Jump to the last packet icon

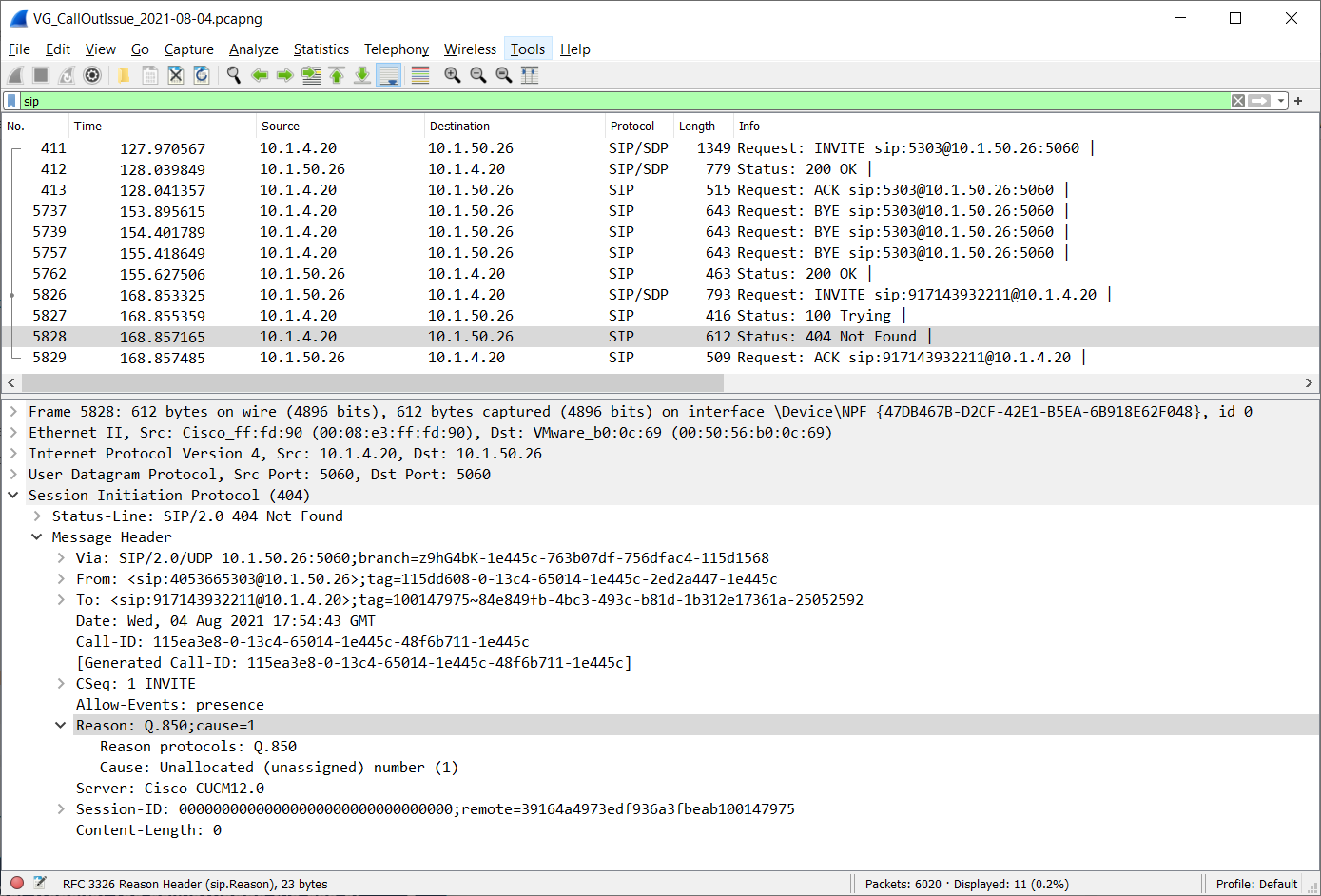[x=362, y=75]
